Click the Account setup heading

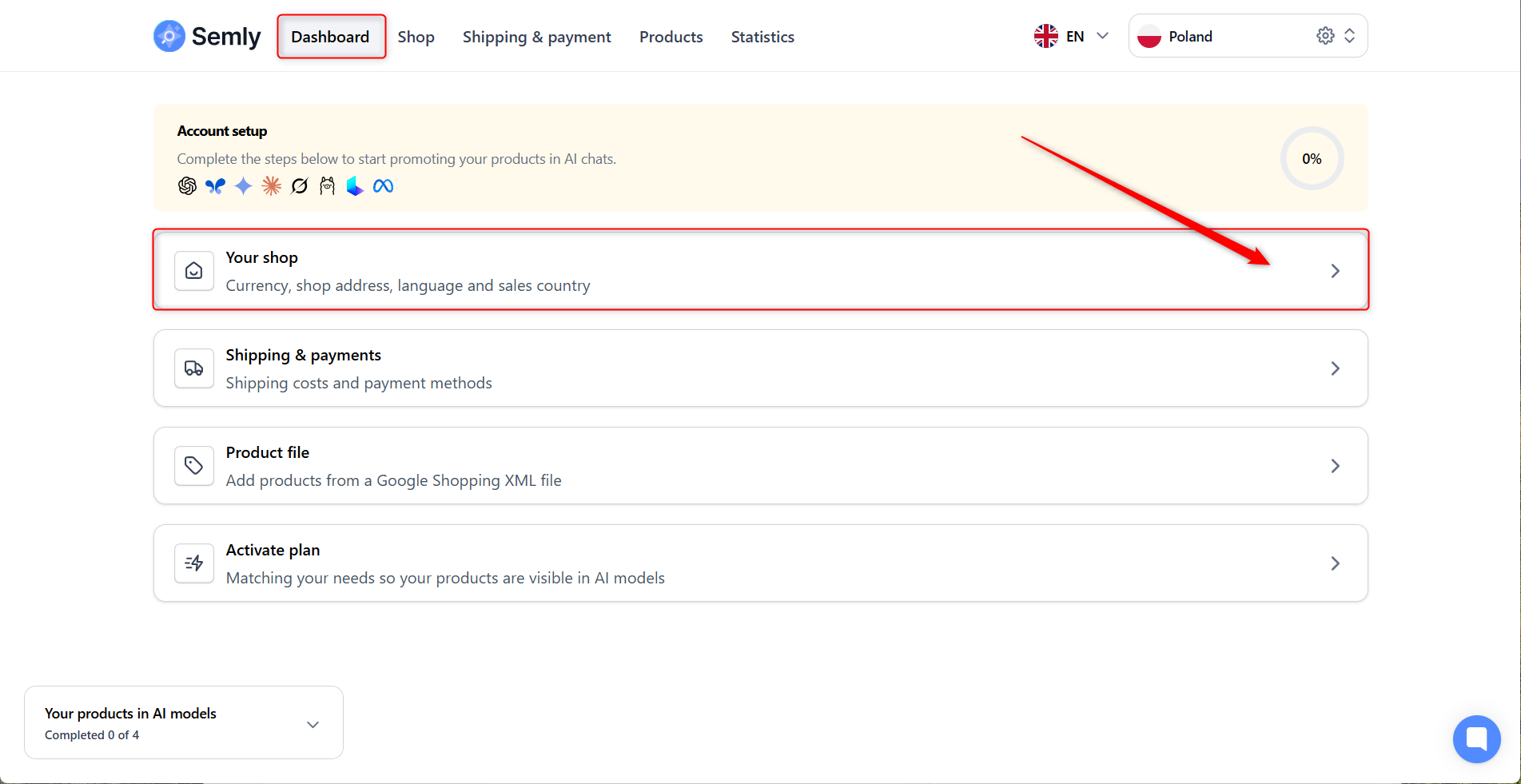(x=222, y=131)
